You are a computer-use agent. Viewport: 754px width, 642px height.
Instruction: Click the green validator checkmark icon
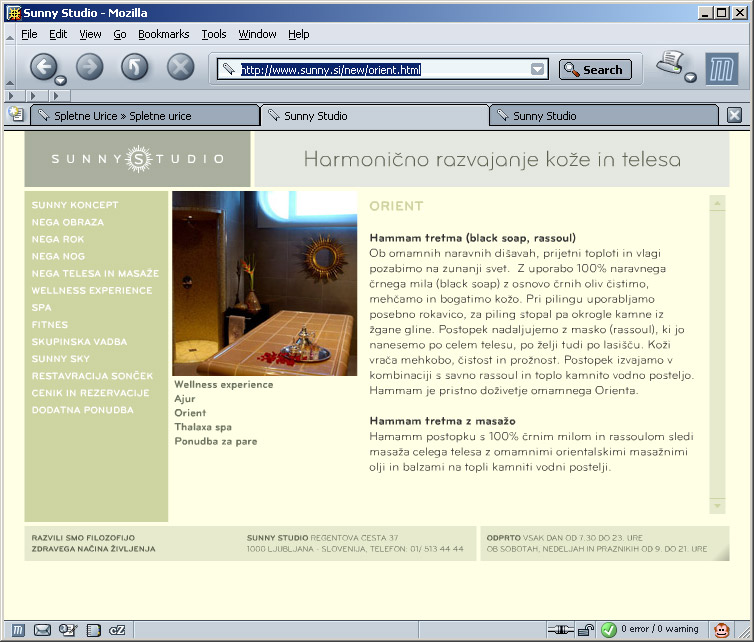tap(609, 629)
